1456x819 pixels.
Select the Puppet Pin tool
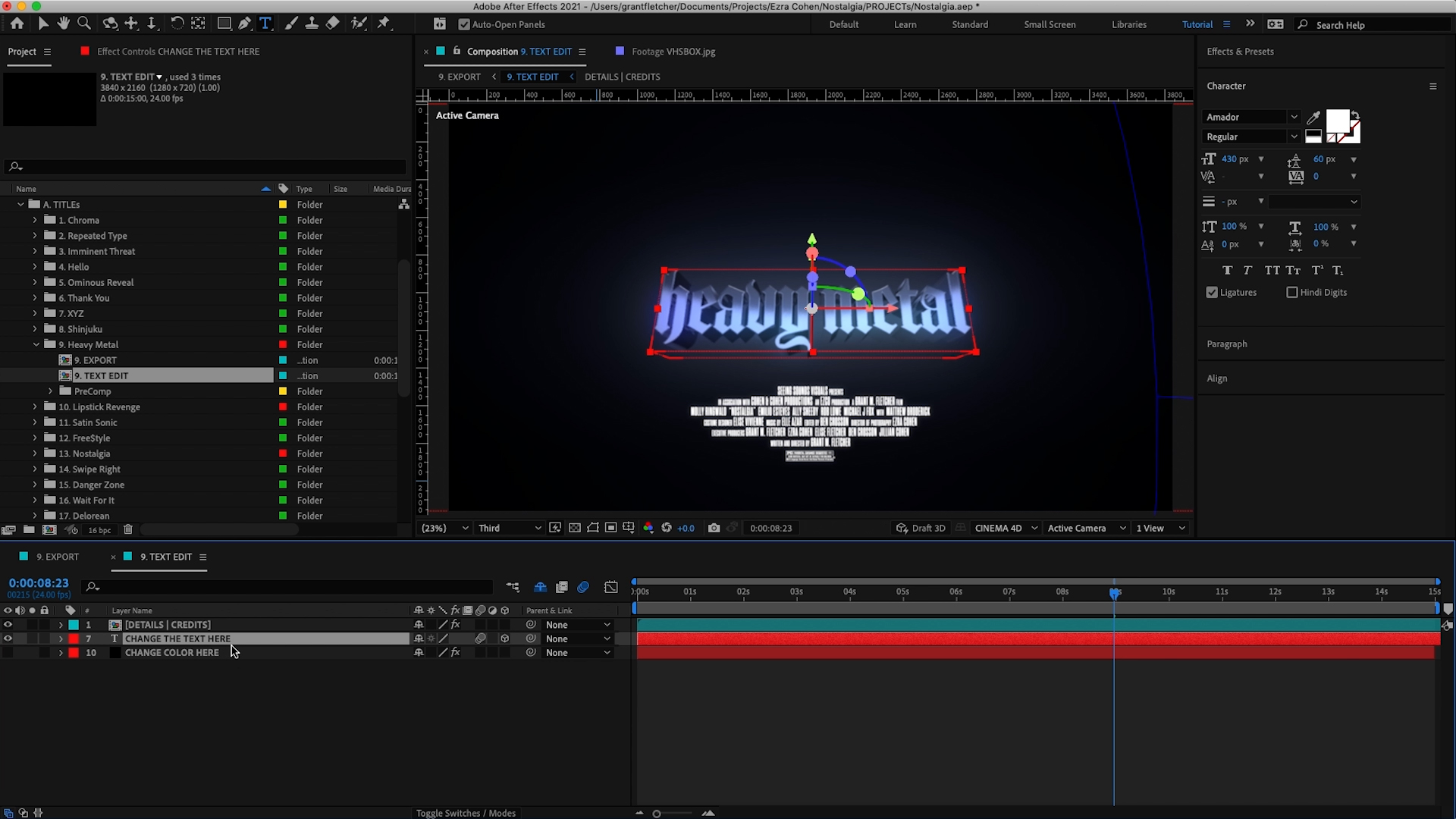tap(384, 24)
